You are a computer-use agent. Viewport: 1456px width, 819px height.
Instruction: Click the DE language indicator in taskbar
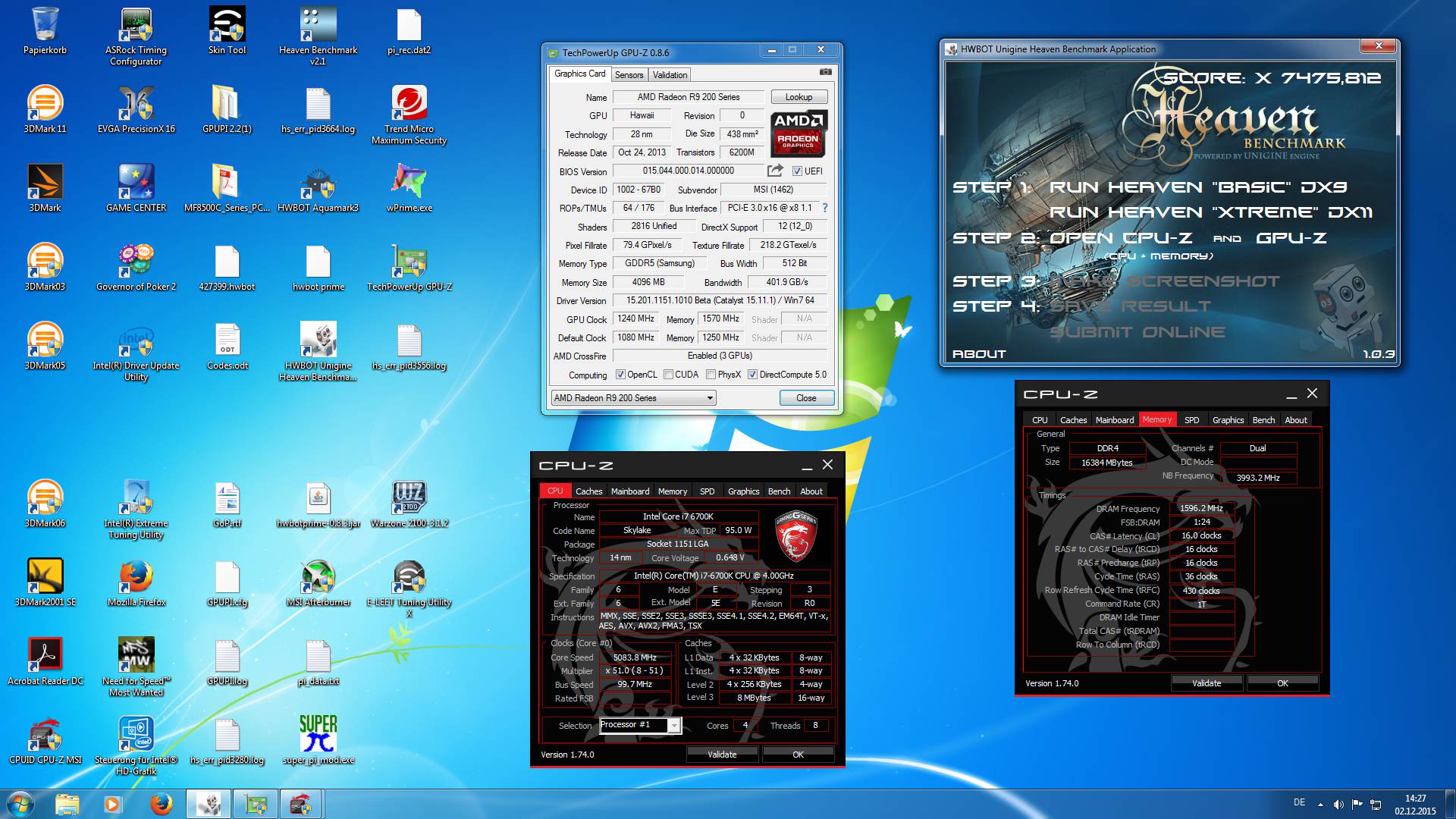coord(1299,802)
